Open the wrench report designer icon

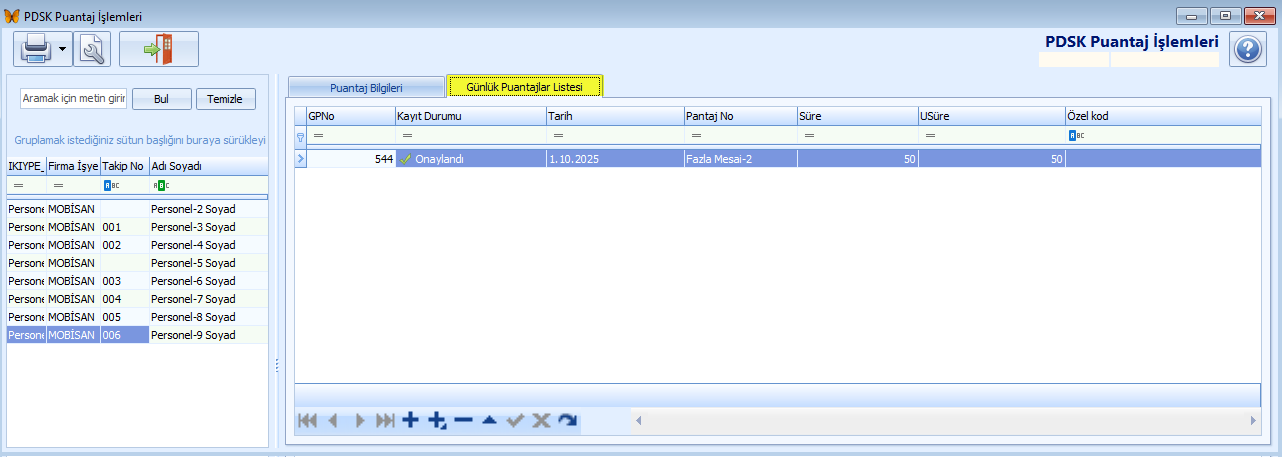click(x=91, y=49)
